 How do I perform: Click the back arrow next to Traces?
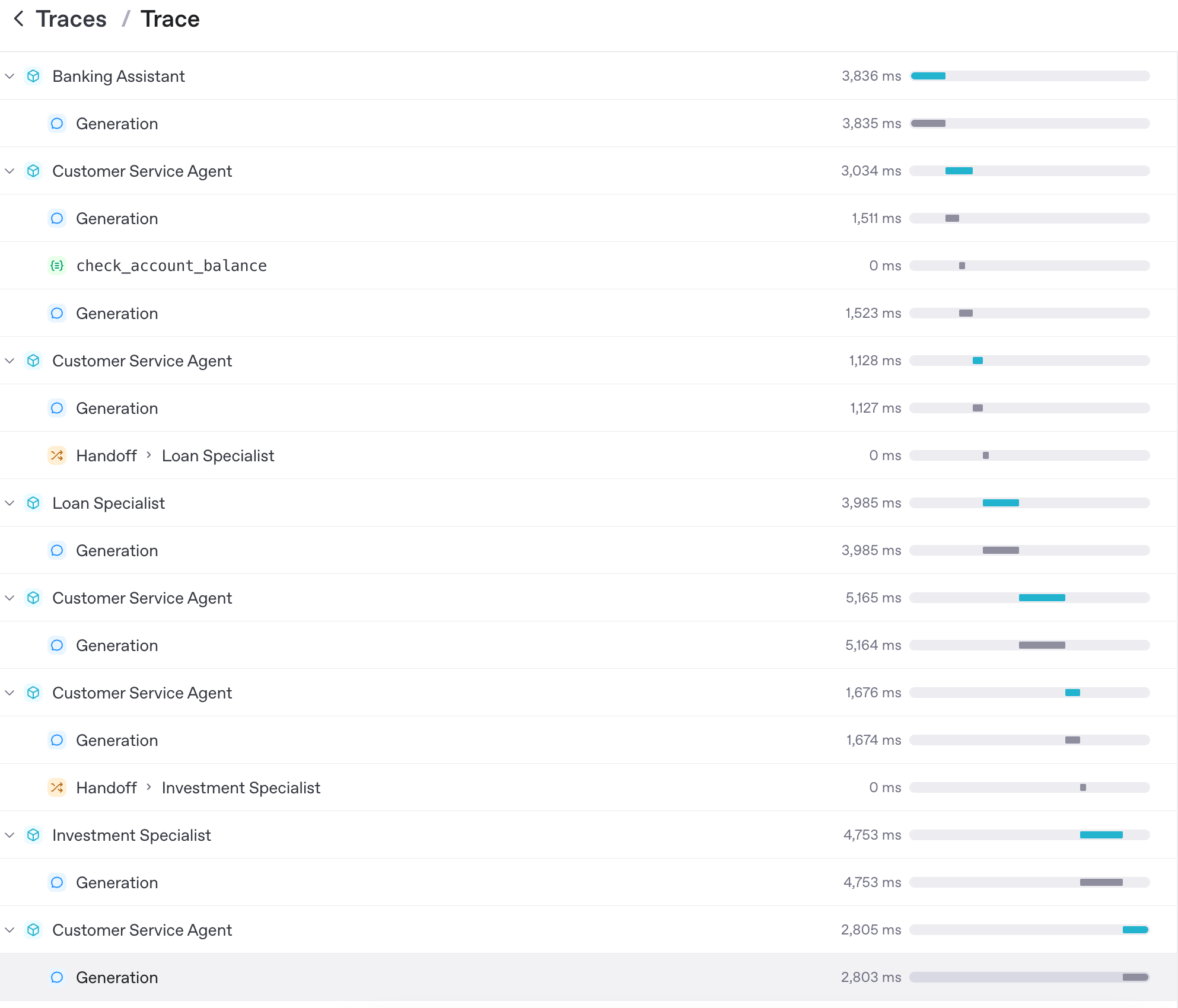coord(18,18)
